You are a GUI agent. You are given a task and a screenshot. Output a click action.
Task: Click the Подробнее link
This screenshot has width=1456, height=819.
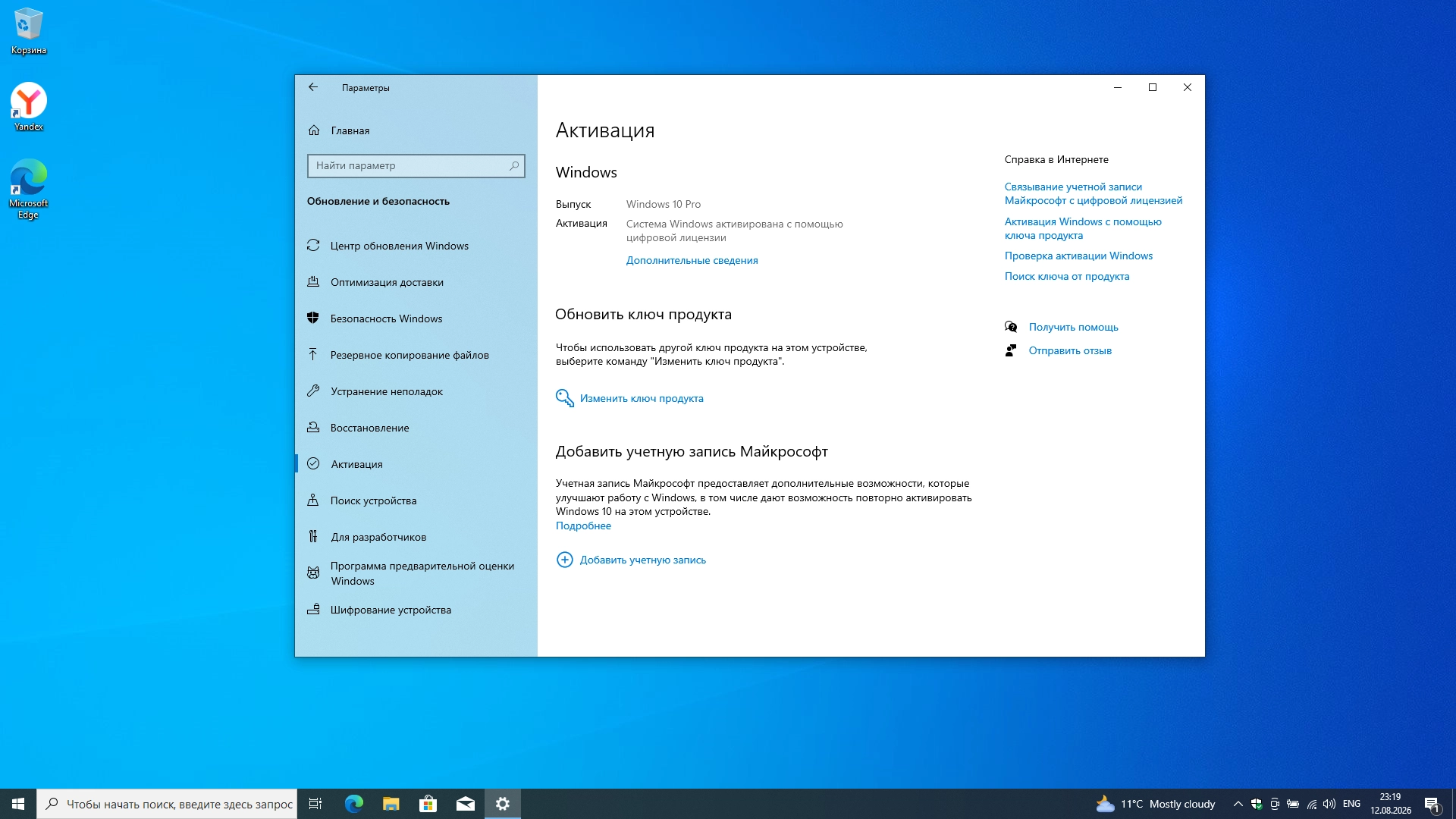[x=583, y=526]
